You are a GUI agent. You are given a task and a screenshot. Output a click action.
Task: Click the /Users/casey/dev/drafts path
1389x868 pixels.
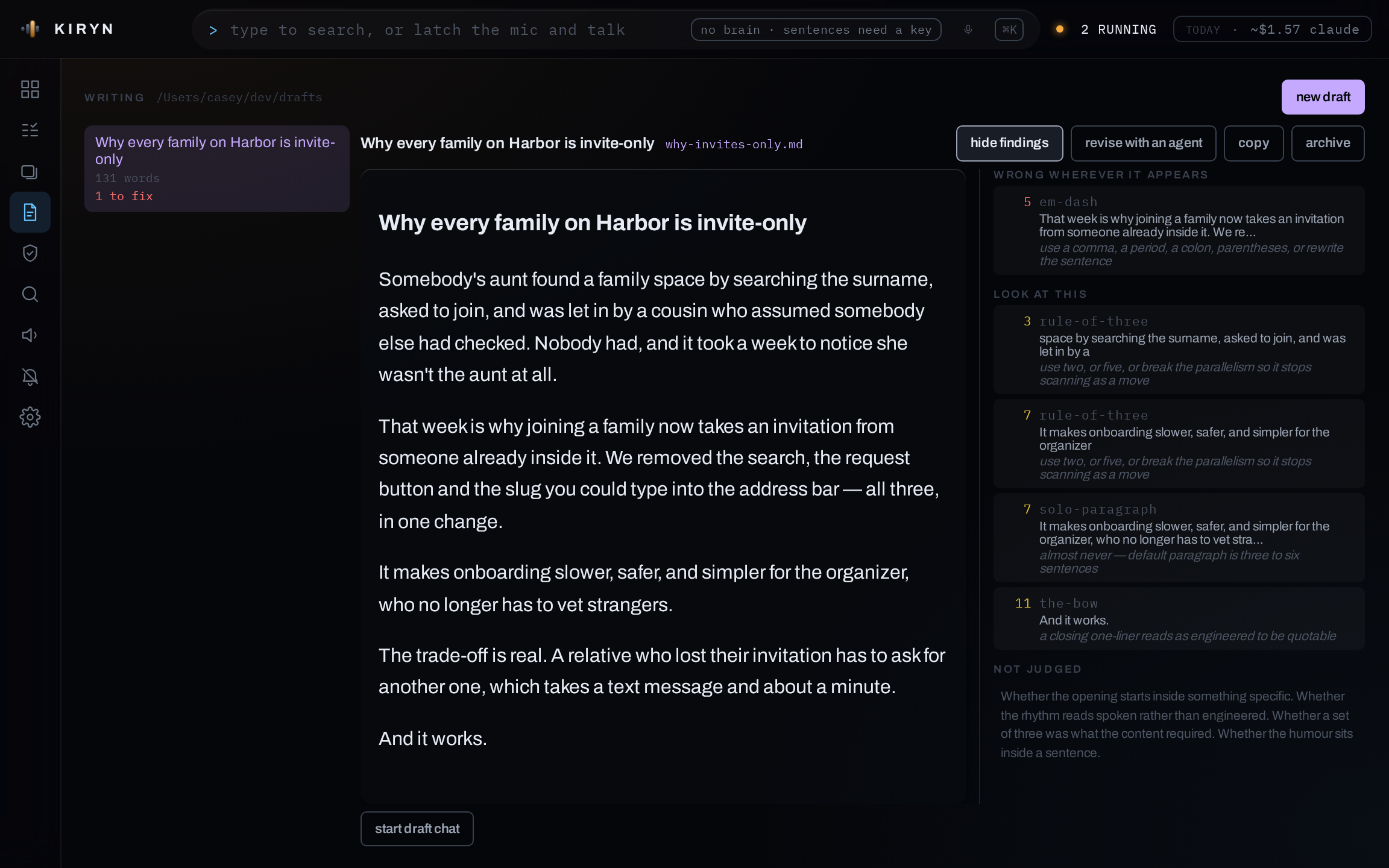pos(240,98)
